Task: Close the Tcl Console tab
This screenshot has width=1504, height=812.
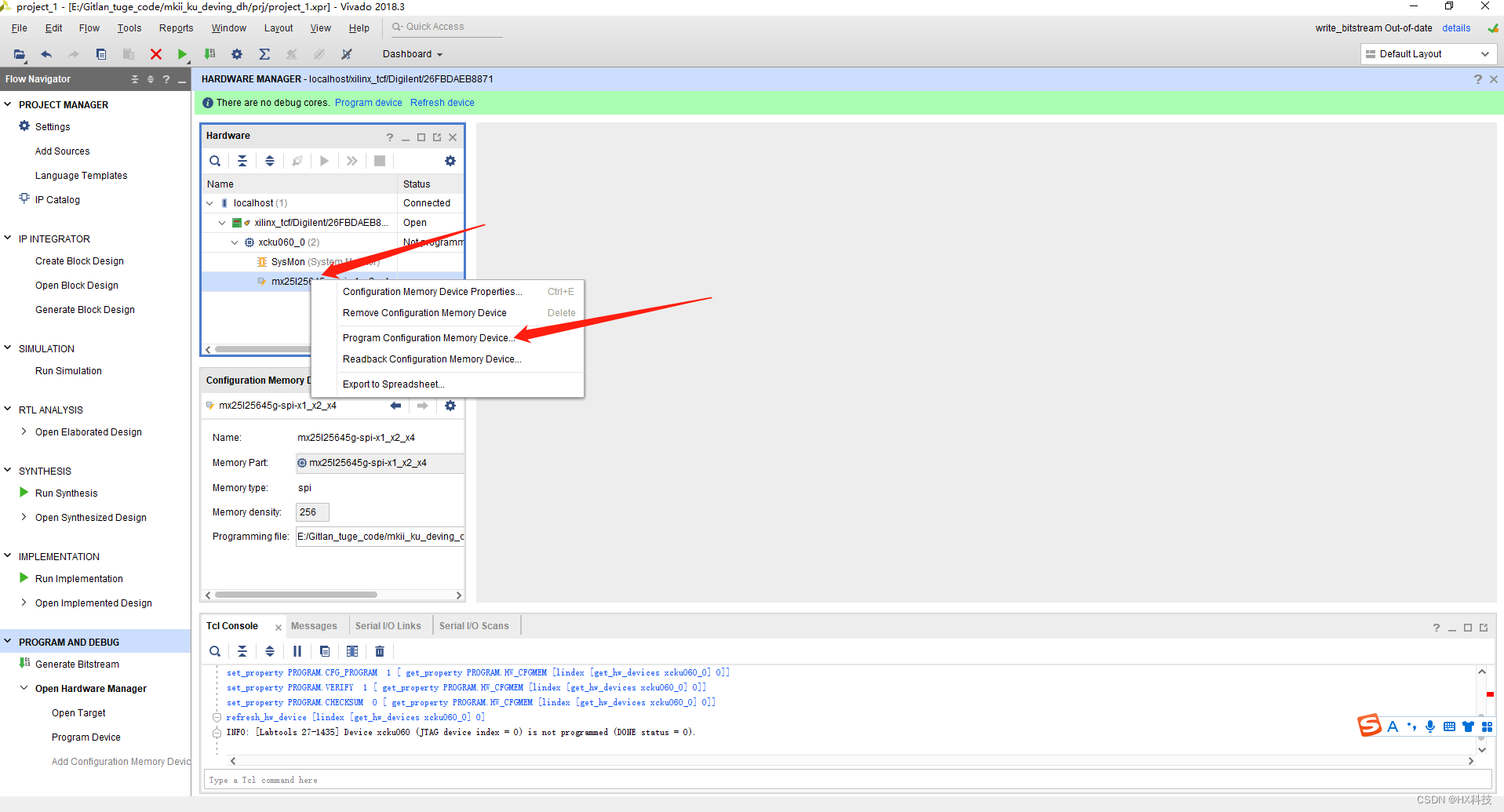Action: [x=278, y=627]
